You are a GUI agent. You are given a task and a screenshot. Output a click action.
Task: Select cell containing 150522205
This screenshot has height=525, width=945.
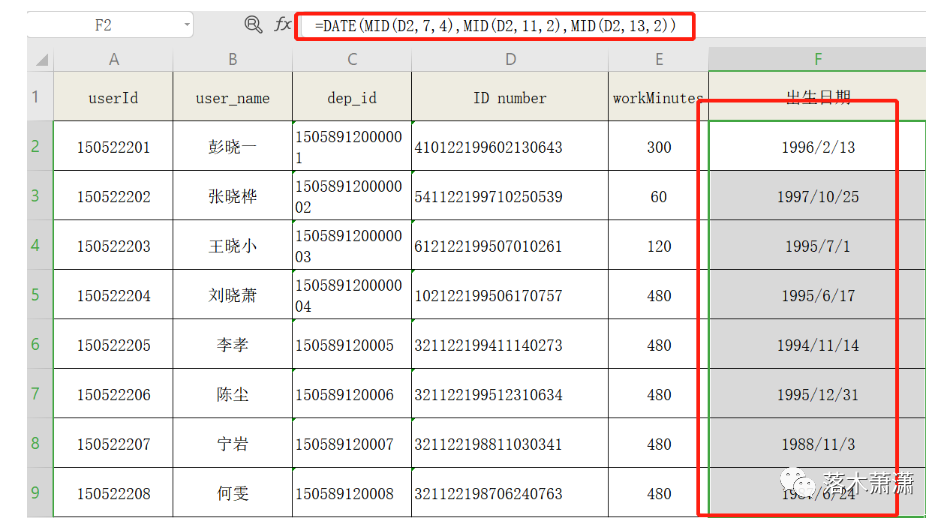tap(113, 344)
